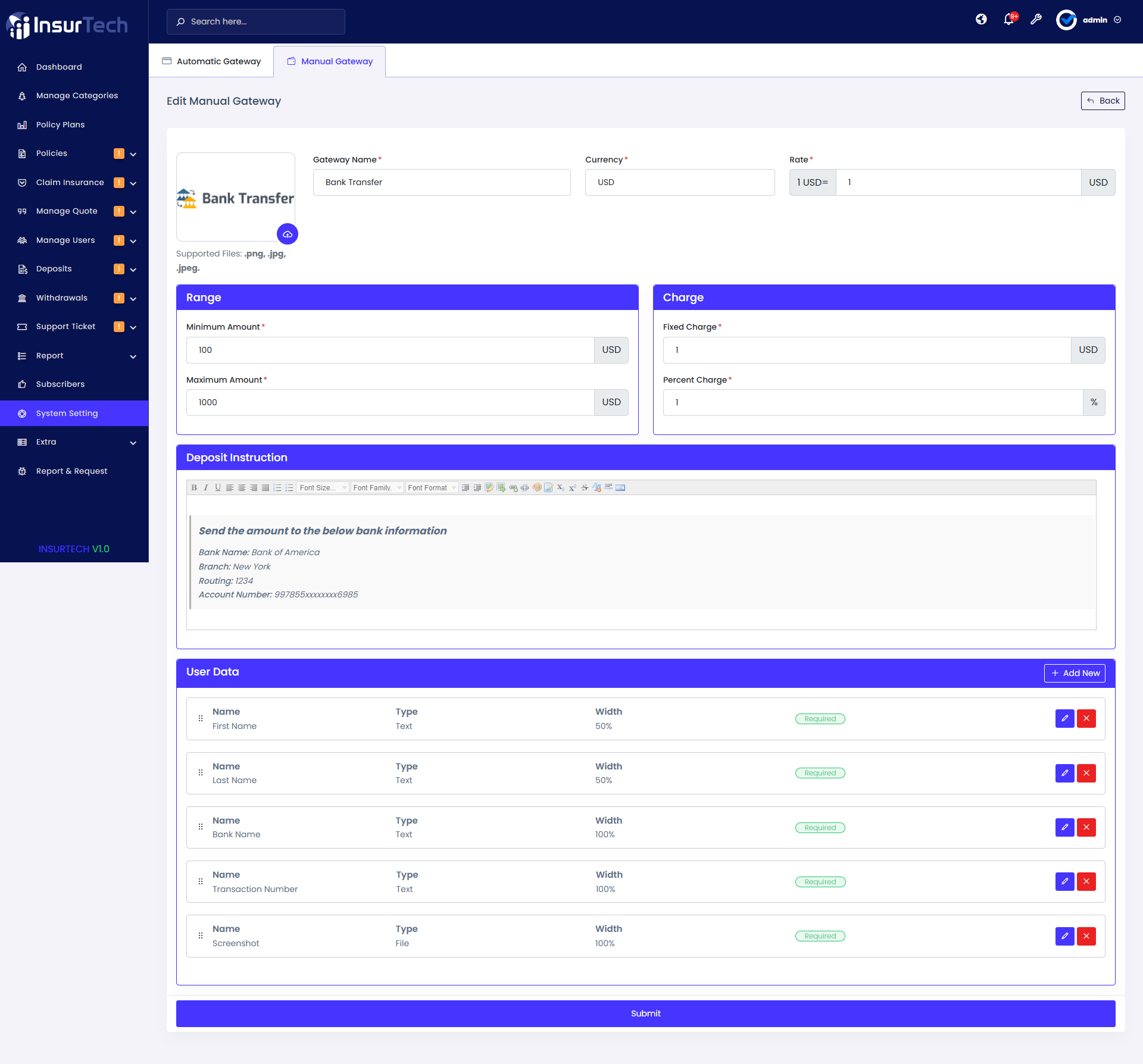
Task: Click the underline formatting icon
Action: pos(218,487)
